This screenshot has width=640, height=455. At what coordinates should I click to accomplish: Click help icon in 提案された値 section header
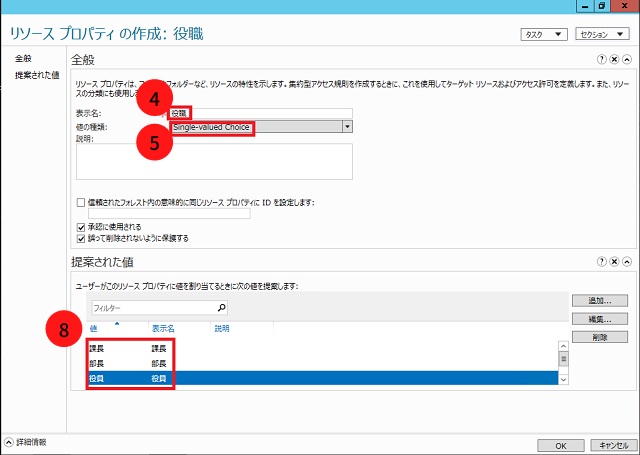(x=601, y=261)
